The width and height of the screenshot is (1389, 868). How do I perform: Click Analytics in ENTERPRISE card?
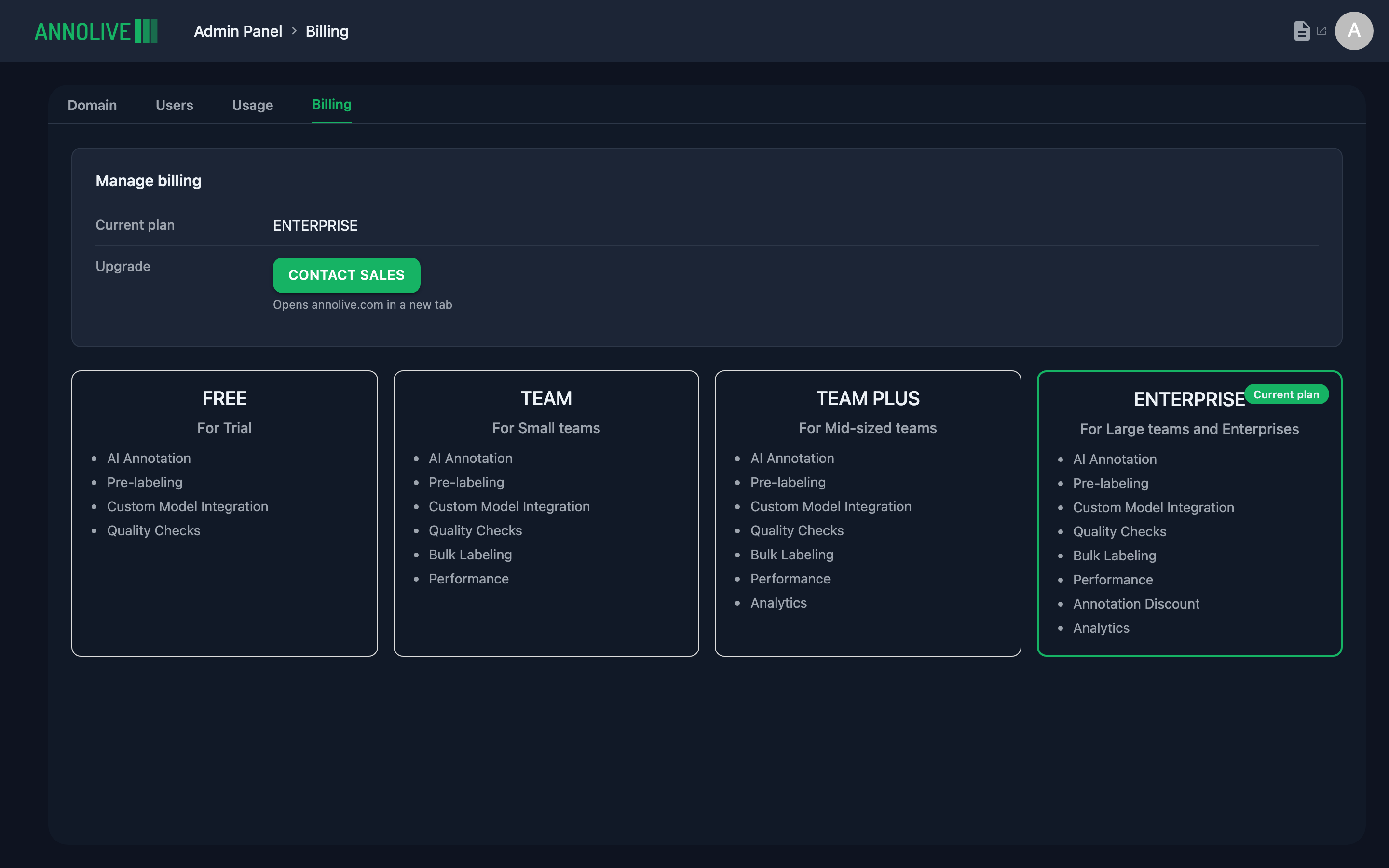tap(1102, 628)
